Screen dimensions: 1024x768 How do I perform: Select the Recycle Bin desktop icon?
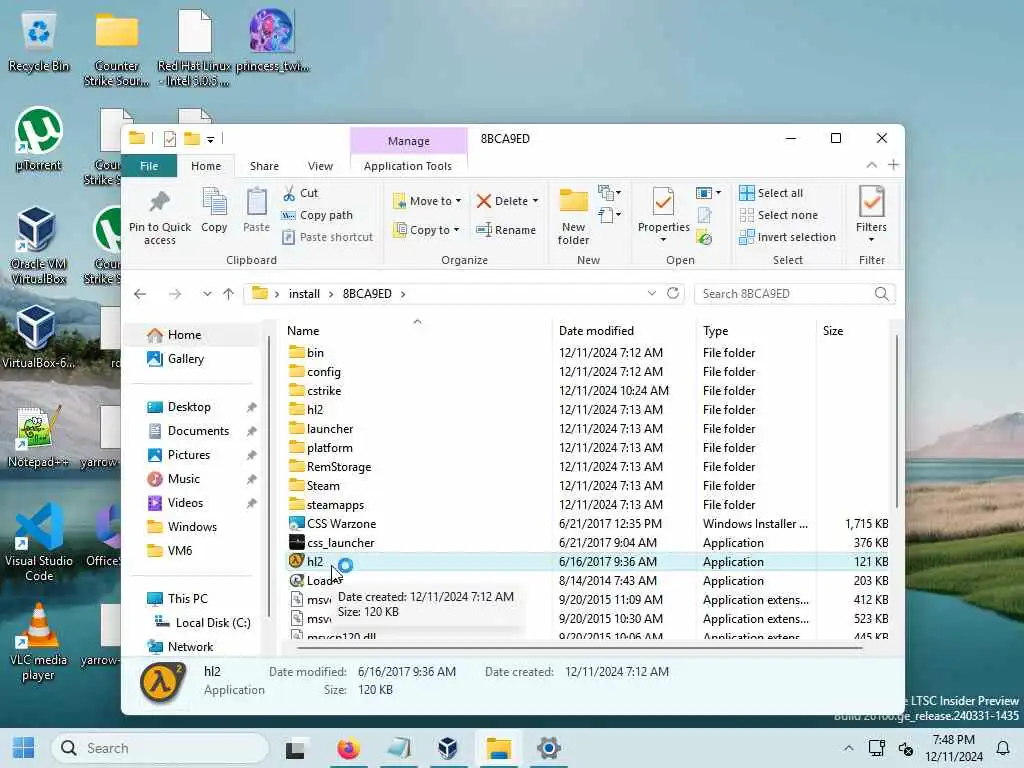(39, 41)
